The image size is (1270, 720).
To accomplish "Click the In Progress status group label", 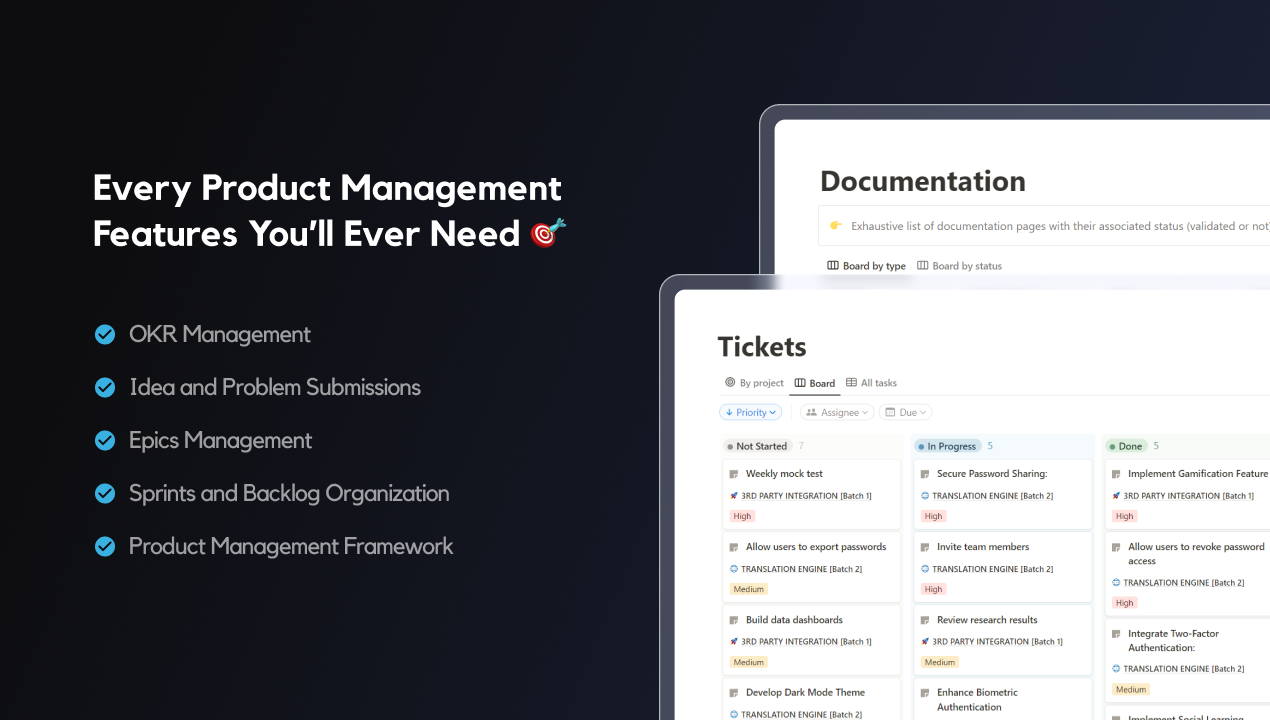I will (x=948, y=446).
